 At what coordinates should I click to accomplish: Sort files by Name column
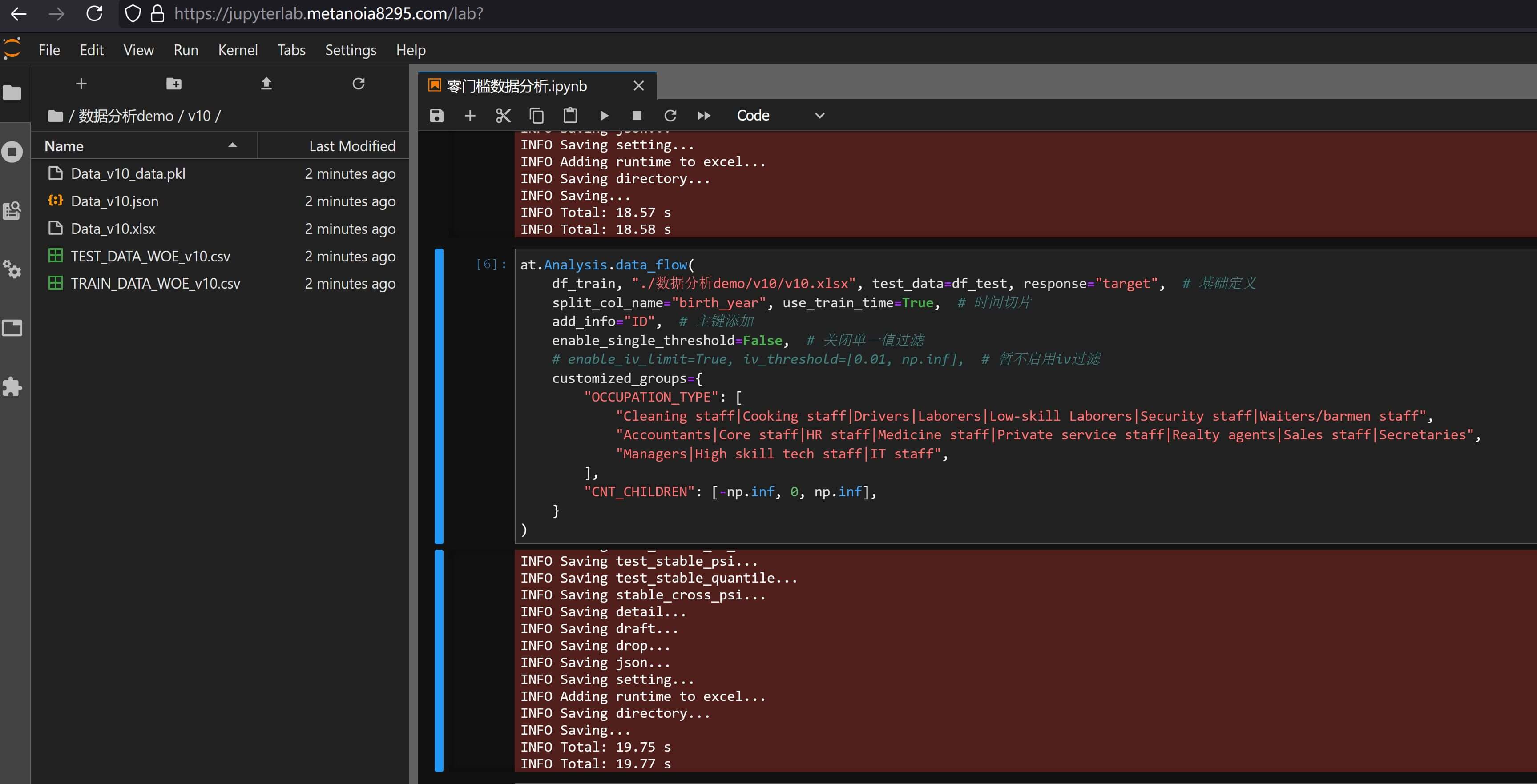(64, 146)
